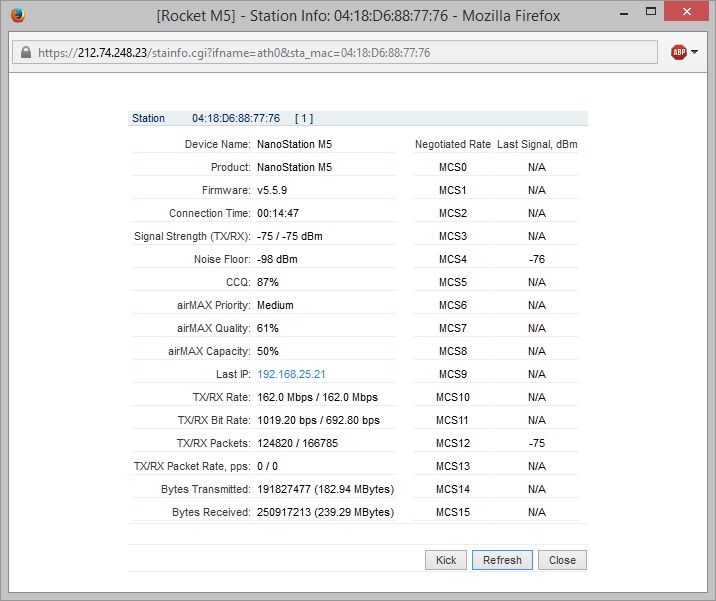
Task: Click the Adblock Plus ABP icon
Action: [x=679, y=52]
